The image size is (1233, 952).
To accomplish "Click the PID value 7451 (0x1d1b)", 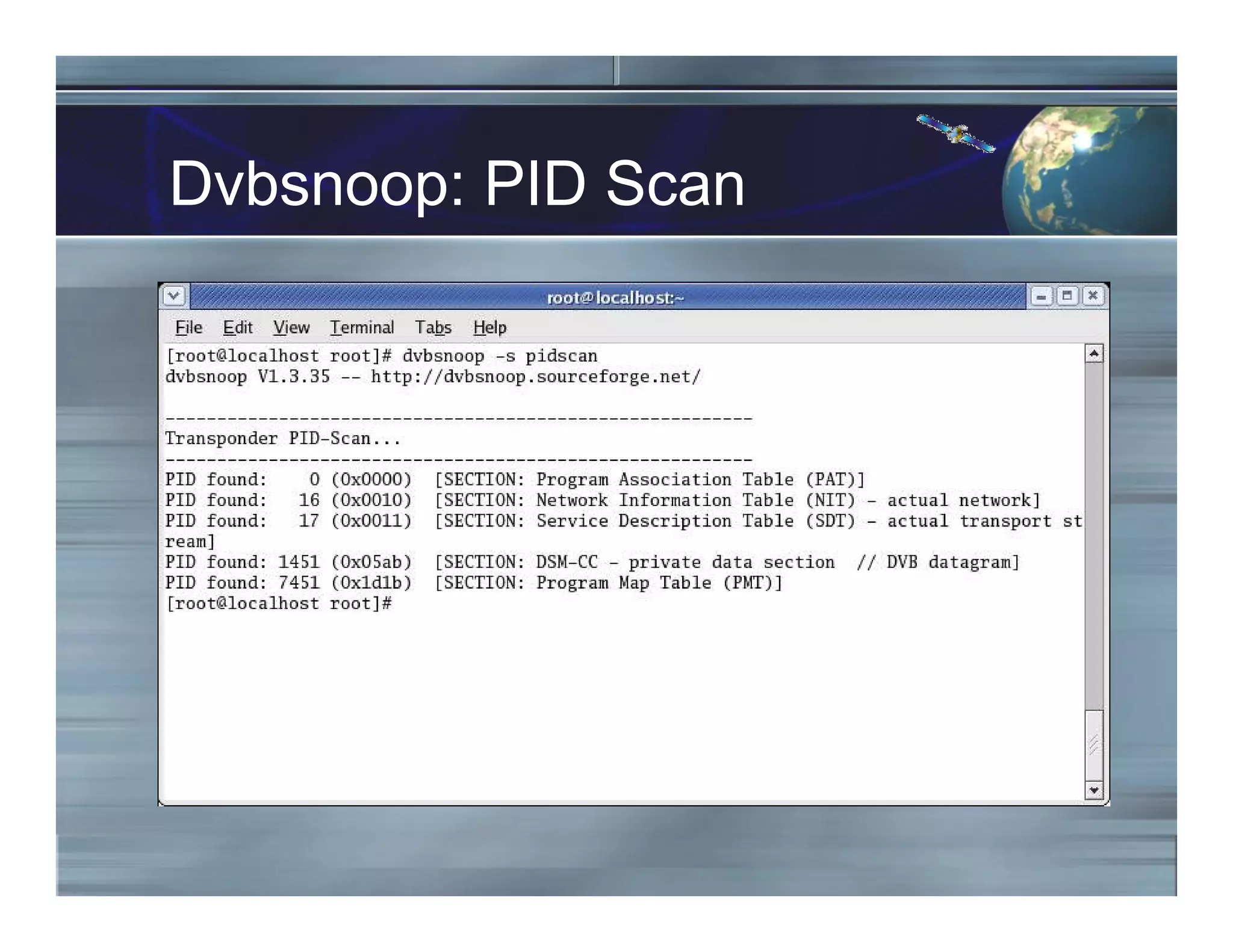I will click(x=345, y=583).
